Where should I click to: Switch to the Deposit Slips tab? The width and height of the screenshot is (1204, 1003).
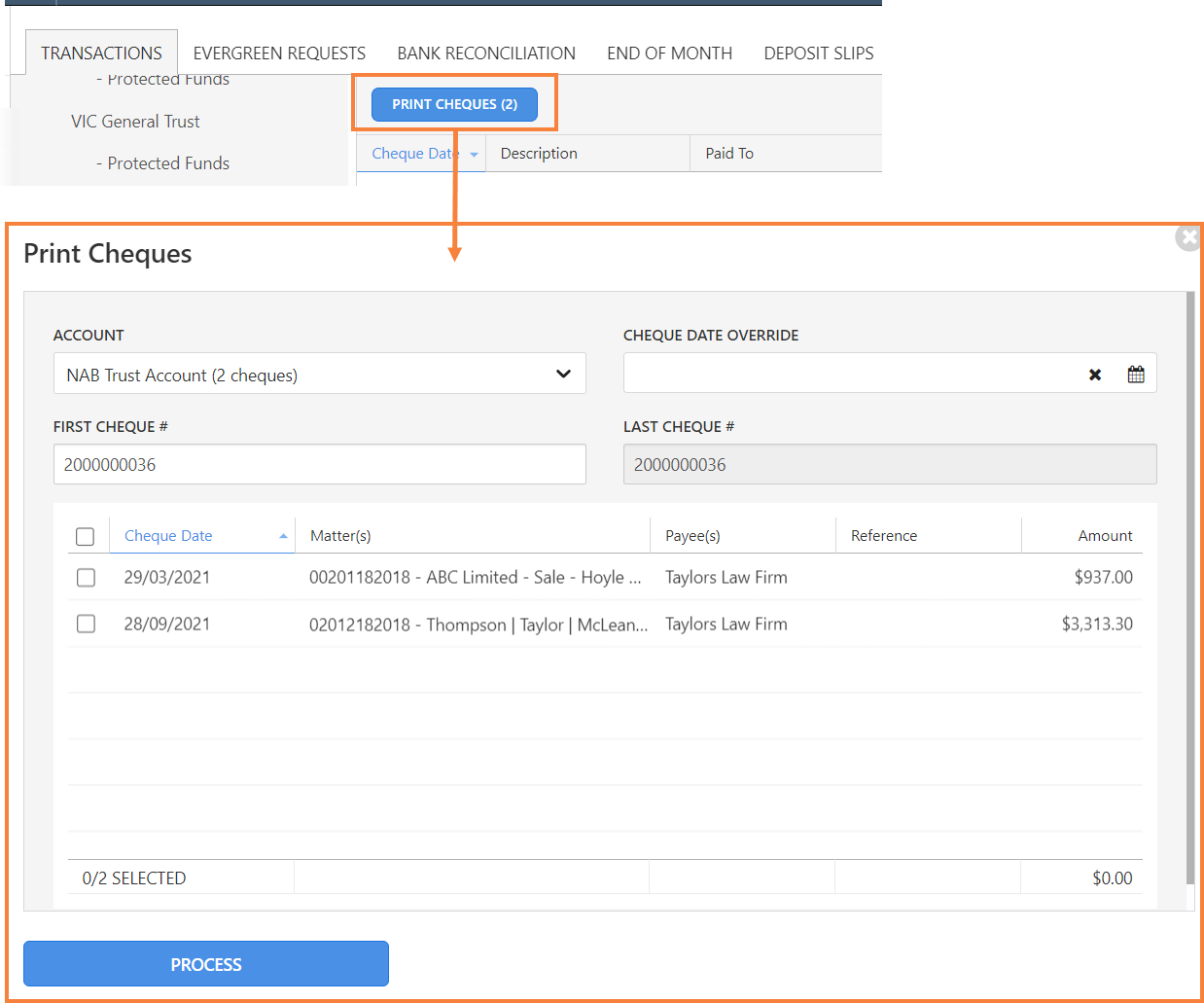[818, 54]
